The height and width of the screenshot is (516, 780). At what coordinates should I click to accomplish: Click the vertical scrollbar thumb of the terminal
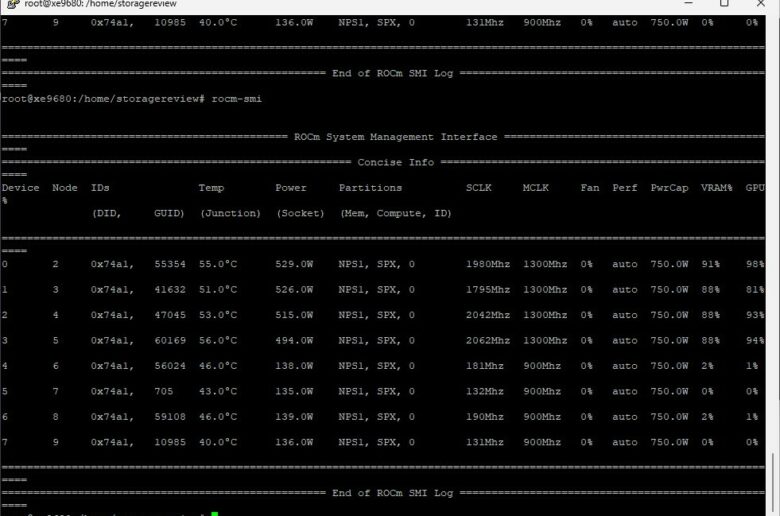coord(773,484)
